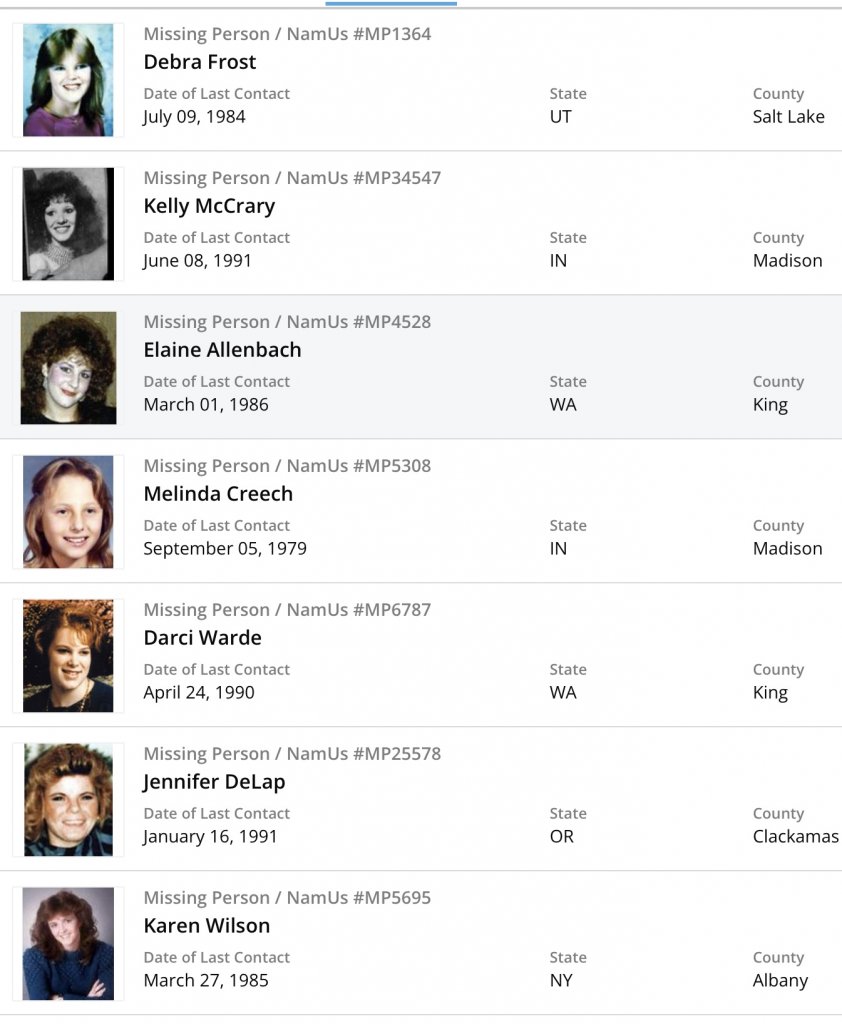Select the Elaine Allenbach photo thumbnail
This screenshot has width=842, height=1024.
pyautogui.click(x=68, y=368)
